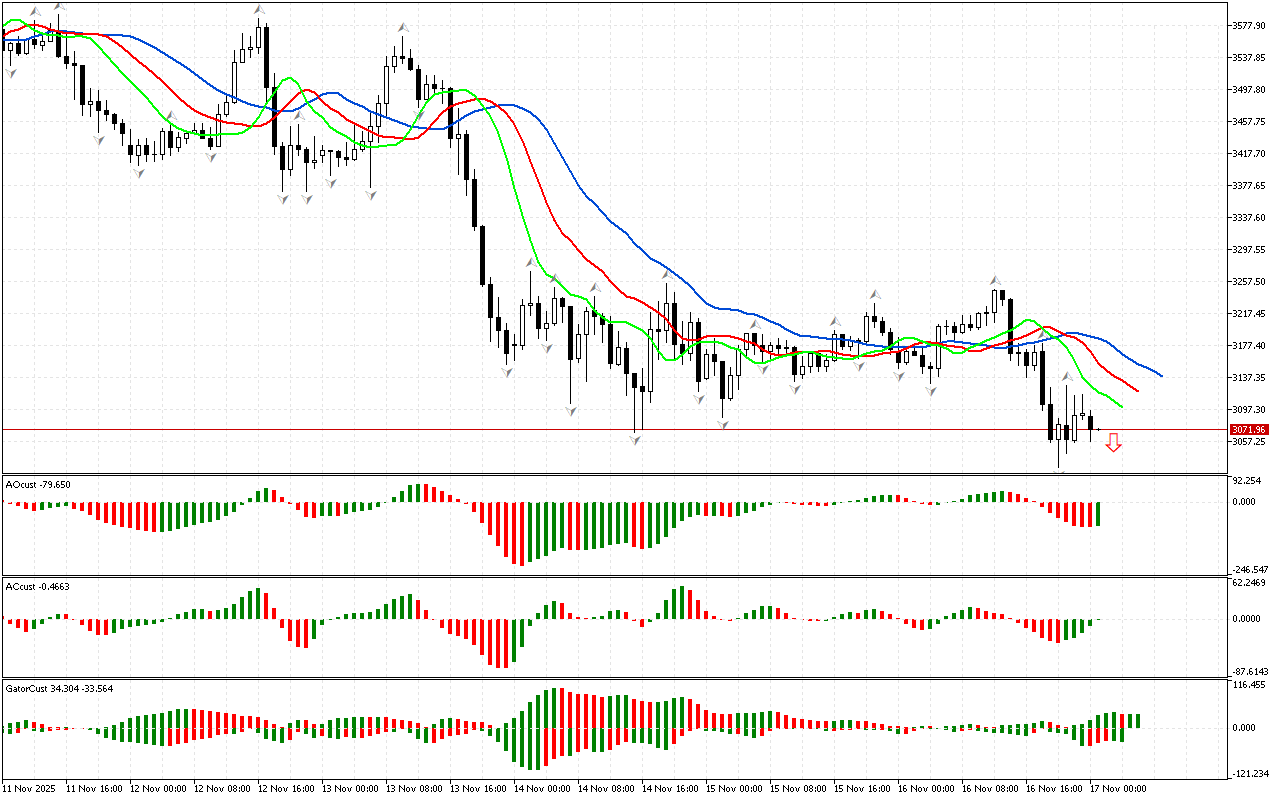Click the 11 Nov 2025 date label
Image resolution: width=1280 pixels, height=800 pixels.
pos(30,789)
